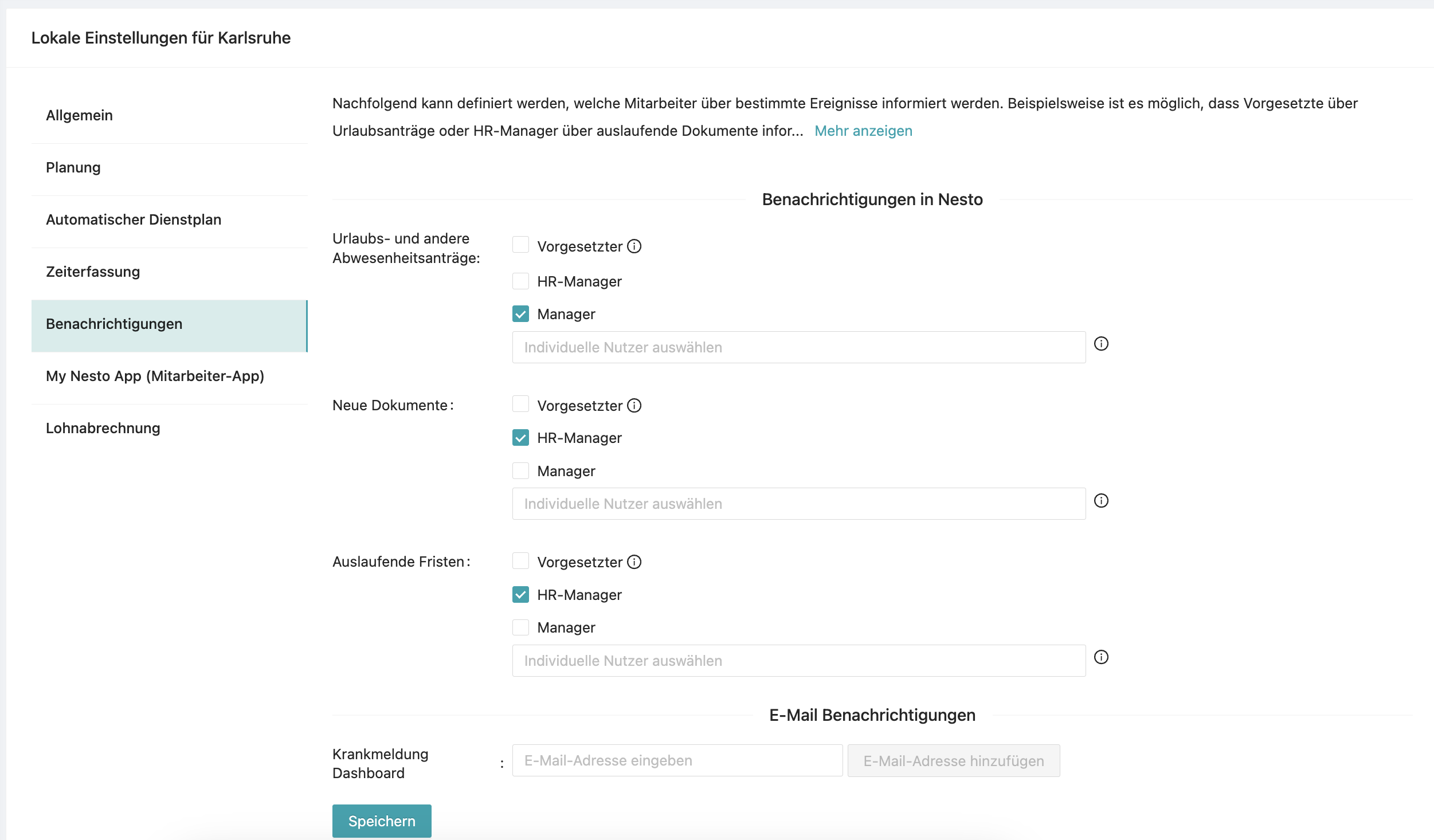This screenshot has width=1434, height=840.
Task: Click the info icon beside the Auslaufende Fristen Nutzer field
Action: (1102, 658)
